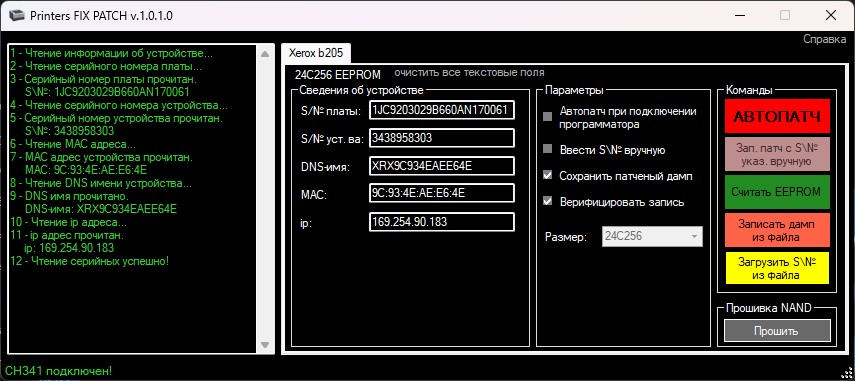Click the DNS-имя input field
The height and width of the screenshot is (381, 855).
442,166
